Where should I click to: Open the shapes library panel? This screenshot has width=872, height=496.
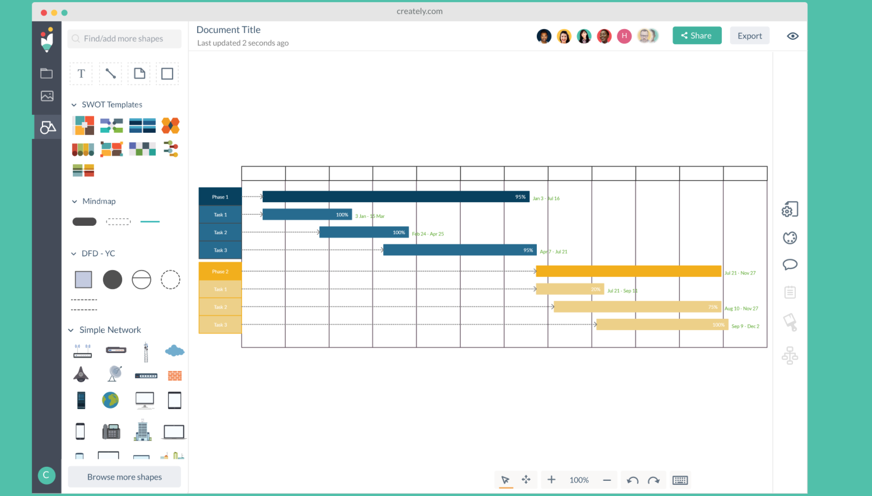point(47,127)
